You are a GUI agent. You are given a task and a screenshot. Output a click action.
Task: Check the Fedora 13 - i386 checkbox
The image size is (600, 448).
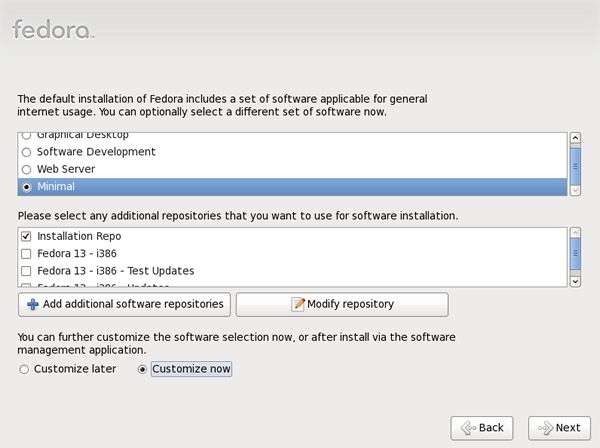26,254
